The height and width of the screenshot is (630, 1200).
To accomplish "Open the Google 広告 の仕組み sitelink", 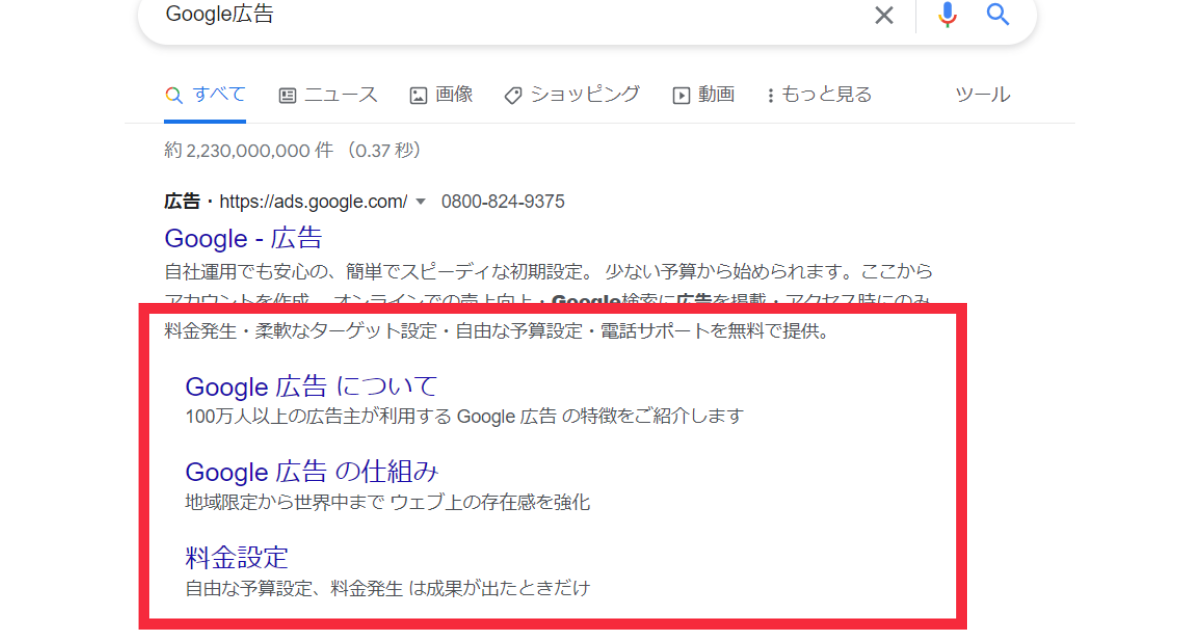I will [x=312, y=471].
